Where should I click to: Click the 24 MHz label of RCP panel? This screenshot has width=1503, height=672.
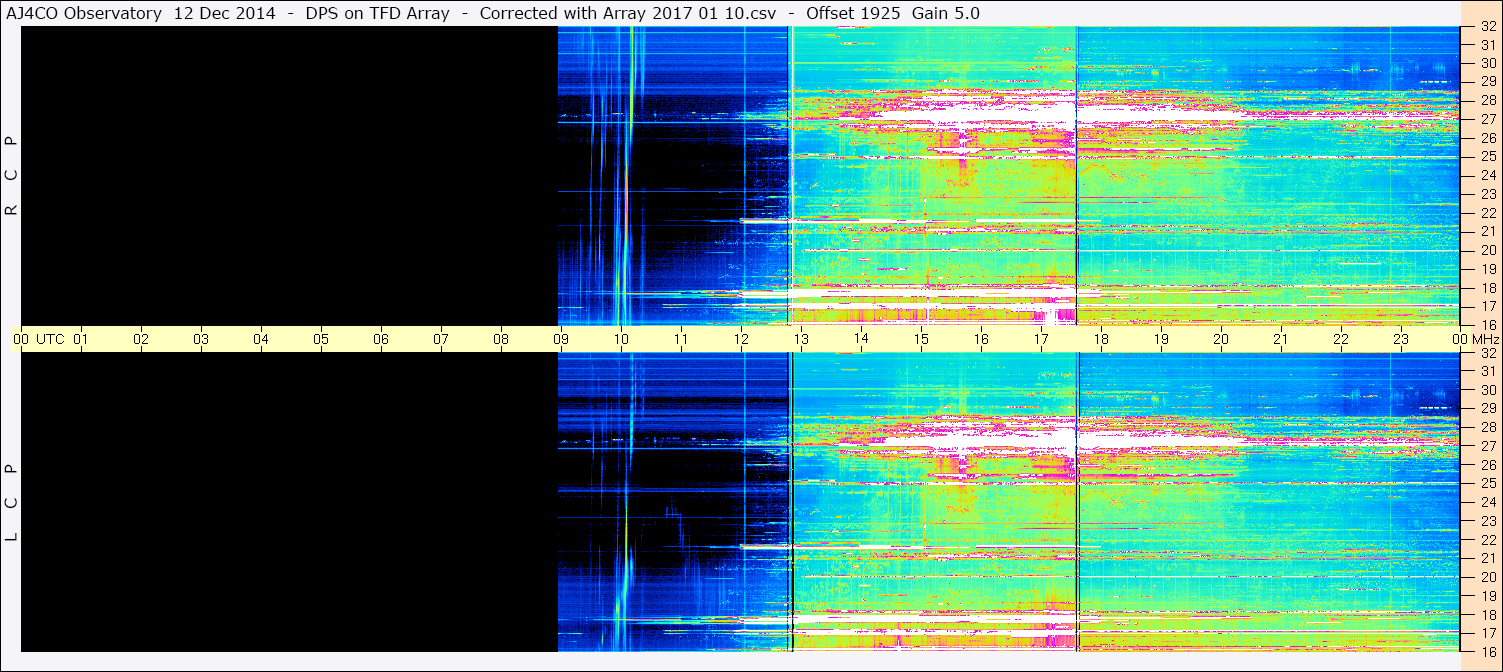point(1487,175)
